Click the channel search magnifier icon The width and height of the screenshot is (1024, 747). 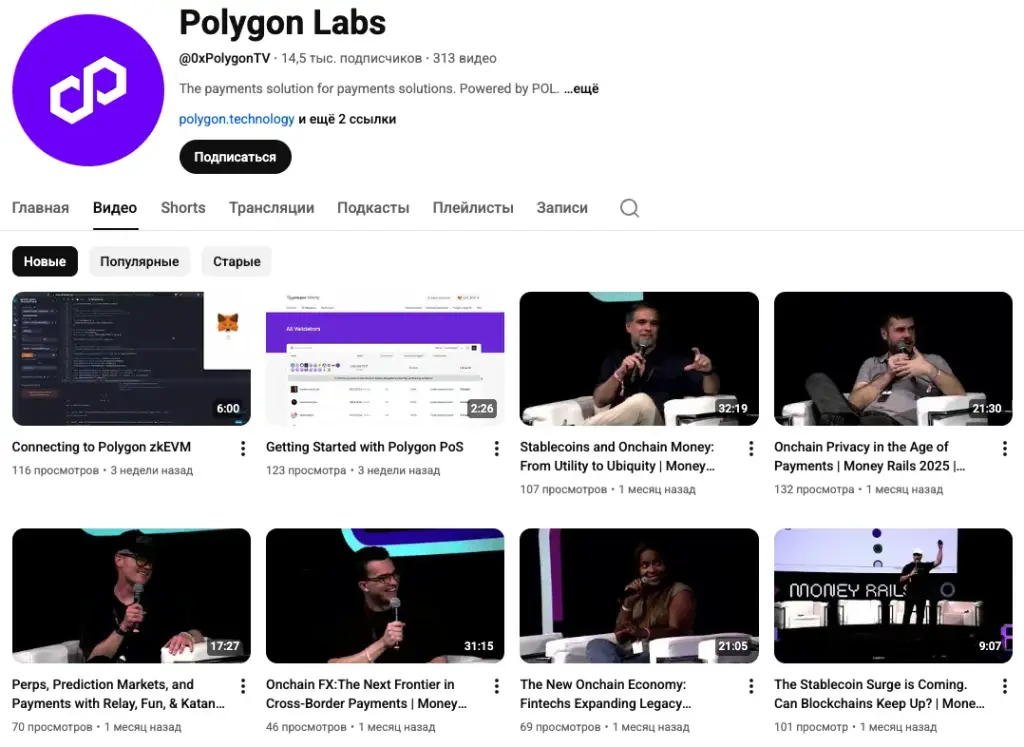click(630, 208)
